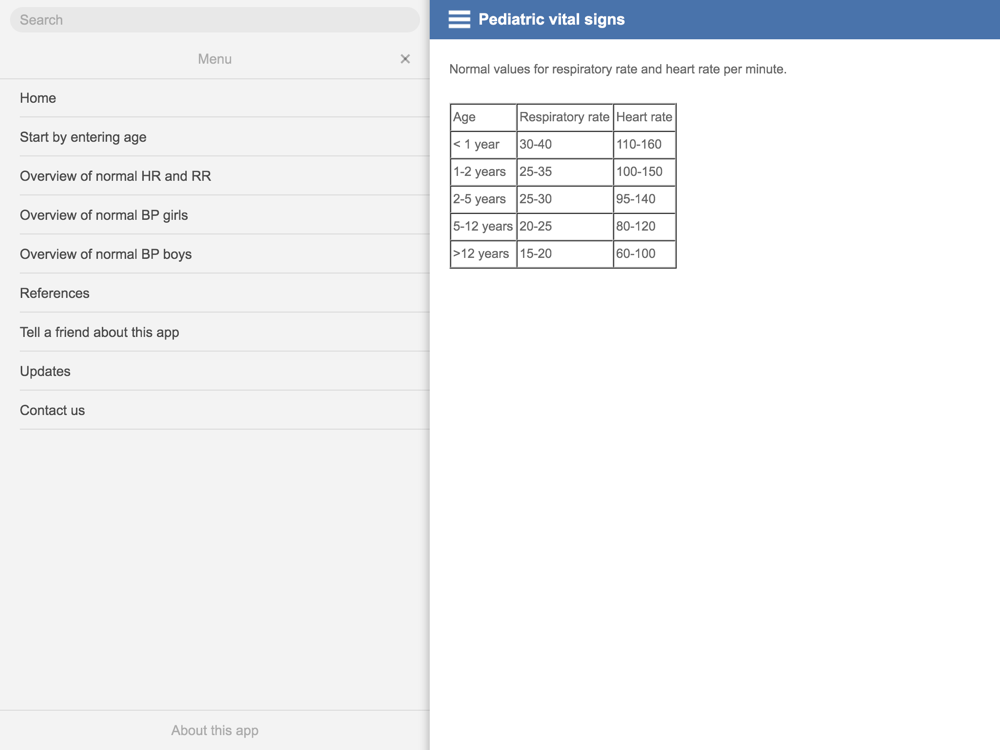Click heart rate value 60-100
This screenshot has width=1000, height=750.
644,254
